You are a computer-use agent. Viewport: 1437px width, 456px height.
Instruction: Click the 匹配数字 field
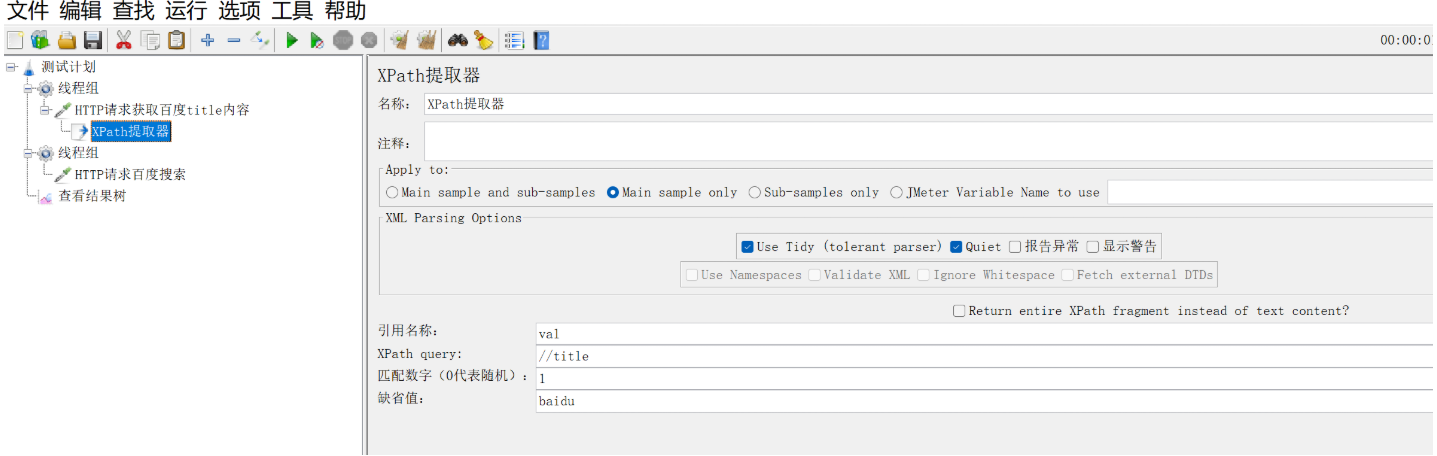point(985,379)
